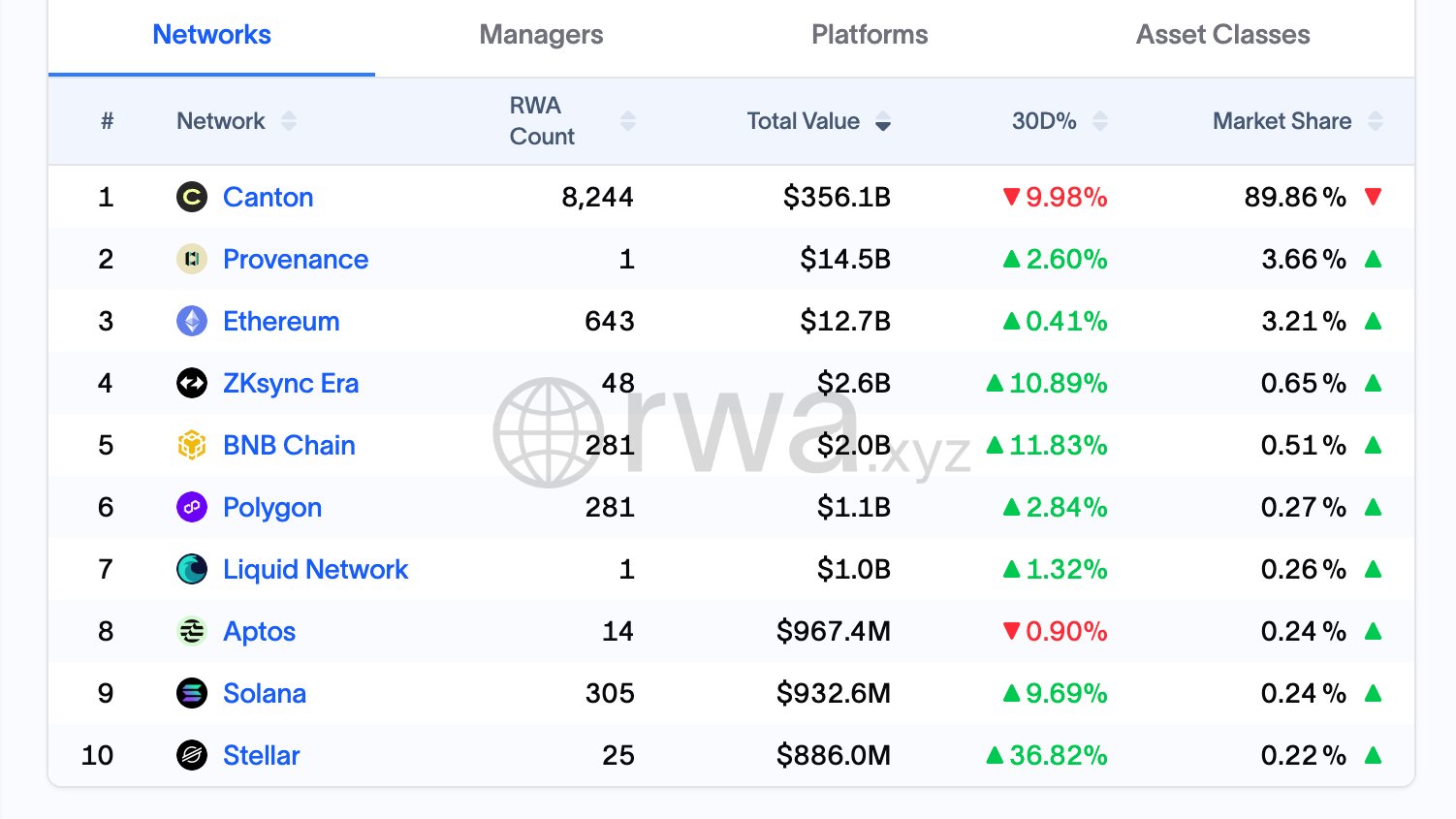Sort table by Network column arrows
1456x819 pixels.
coord(289,121)
